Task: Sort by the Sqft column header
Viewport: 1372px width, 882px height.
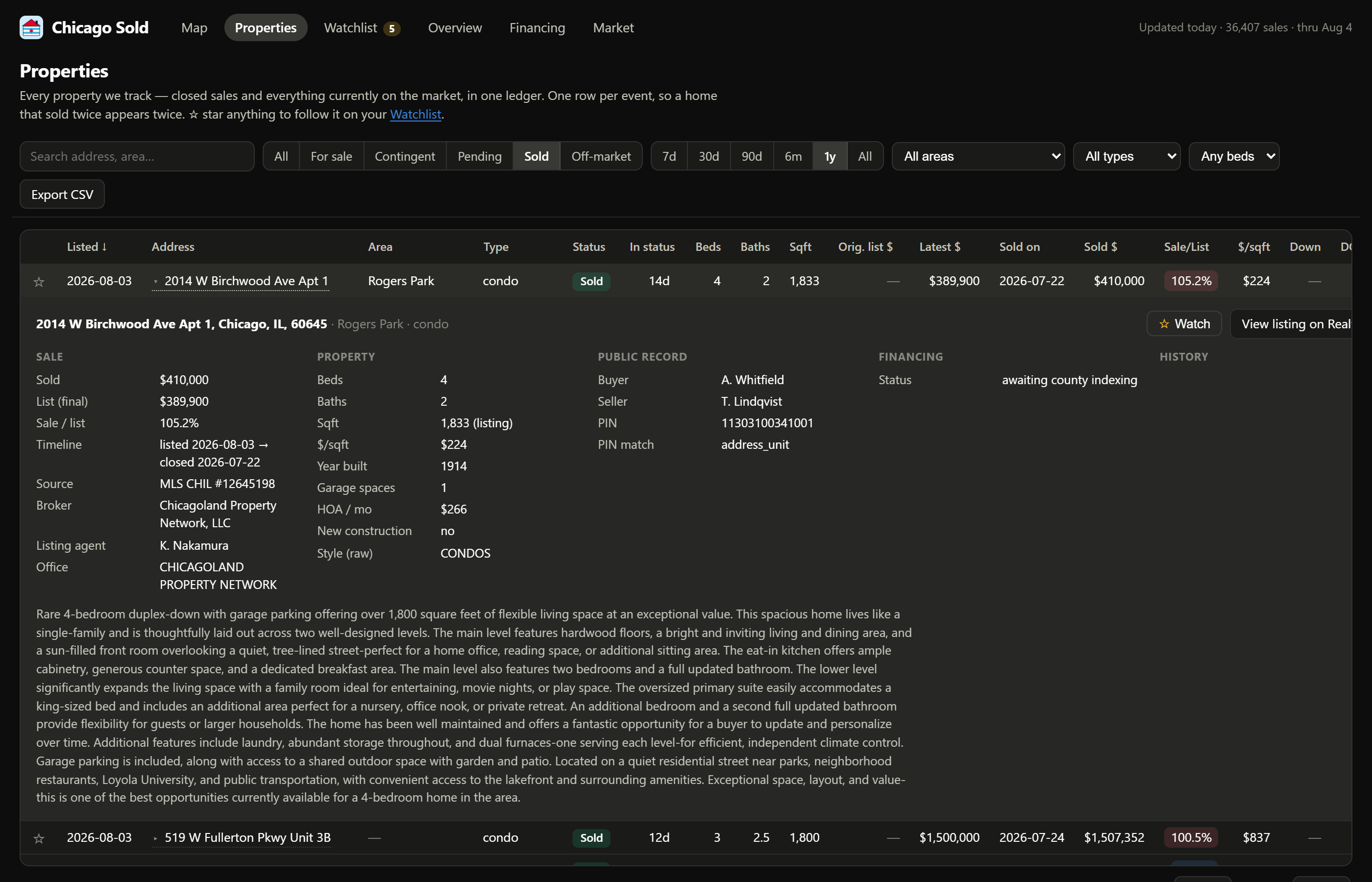Action: (x=800, y=247)
